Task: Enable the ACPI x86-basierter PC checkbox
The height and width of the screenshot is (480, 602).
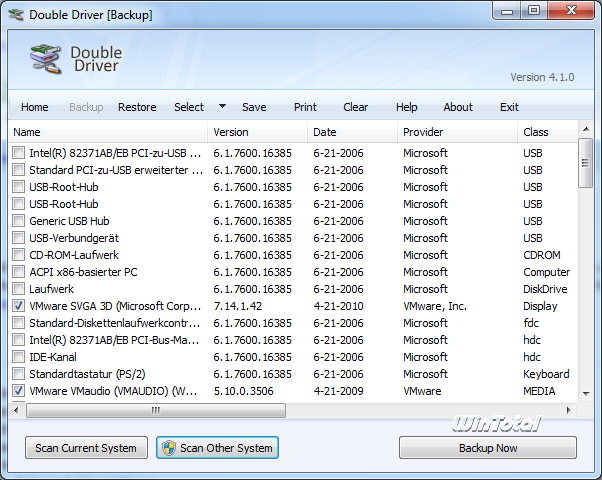Action: 18,272
